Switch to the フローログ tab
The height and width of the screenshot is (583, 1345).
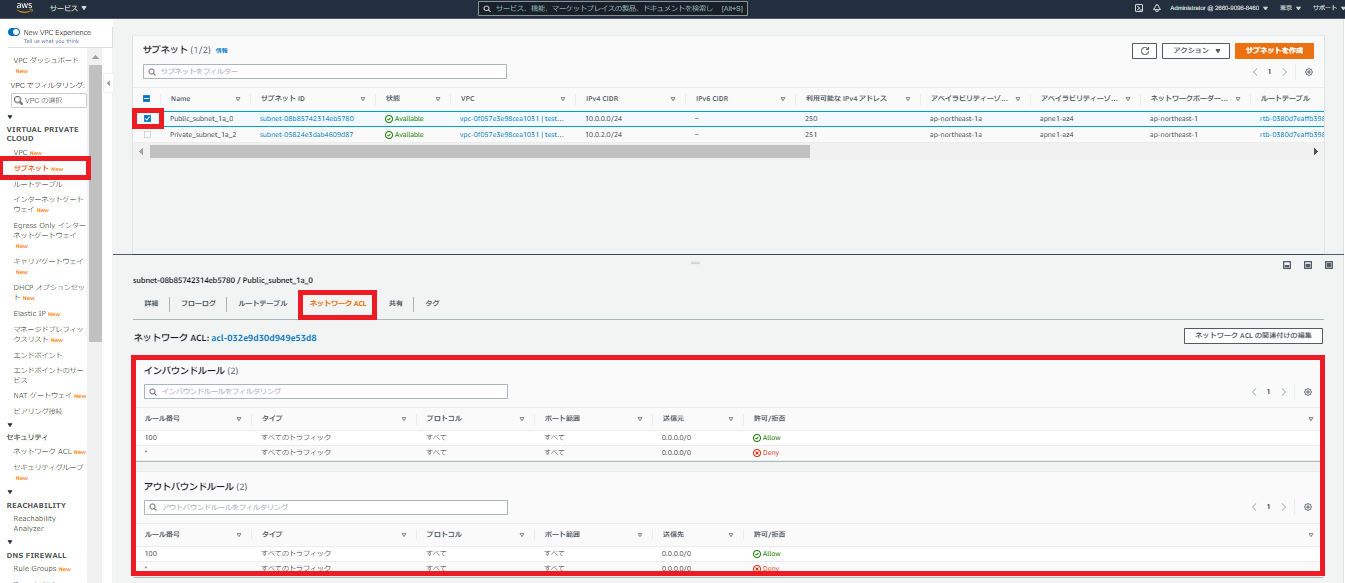coord(198,302)
